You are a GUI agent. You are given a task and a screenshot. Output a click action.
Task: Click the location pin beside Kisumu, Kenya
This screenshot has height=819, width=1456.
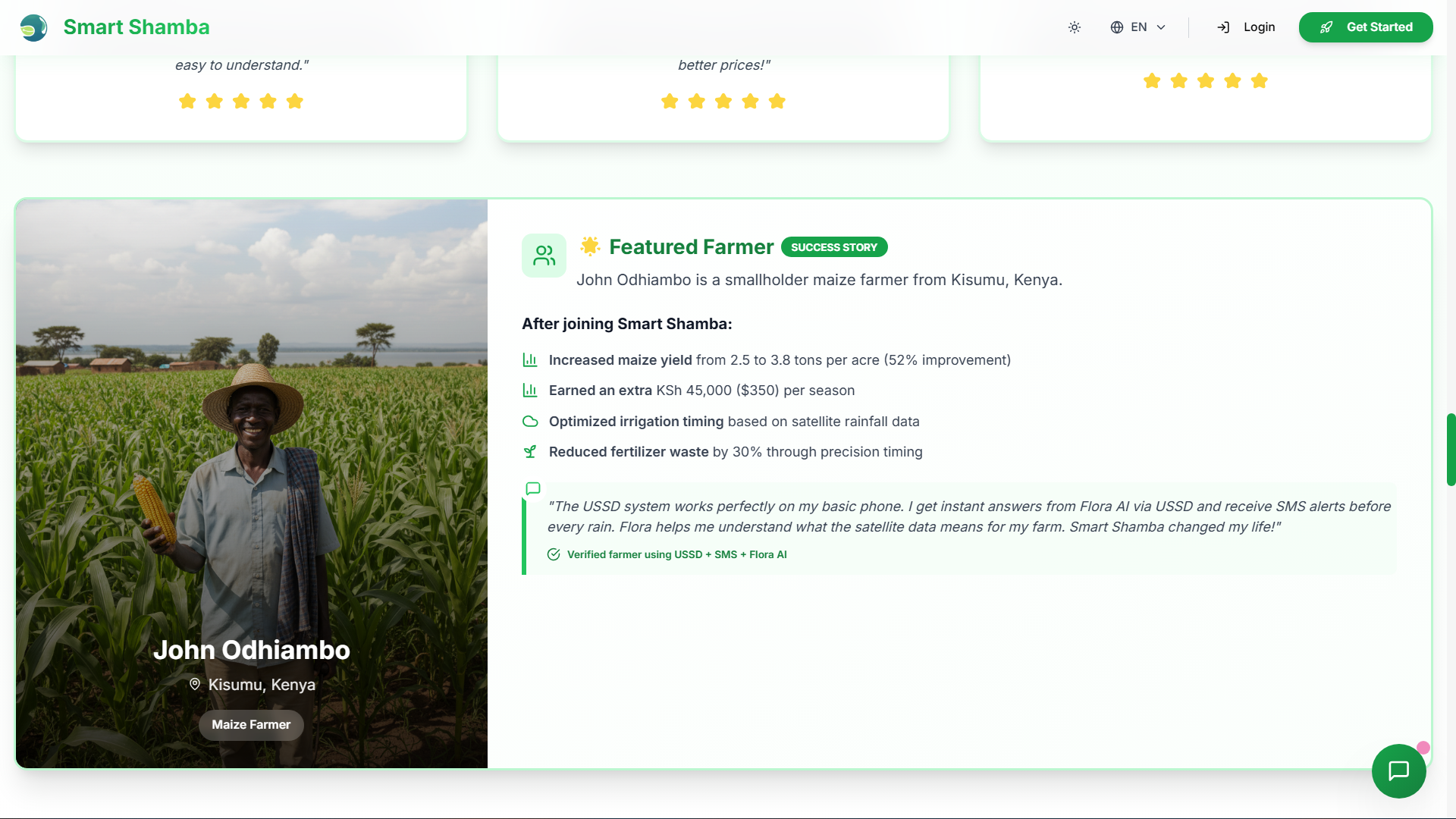pos(195,684)
